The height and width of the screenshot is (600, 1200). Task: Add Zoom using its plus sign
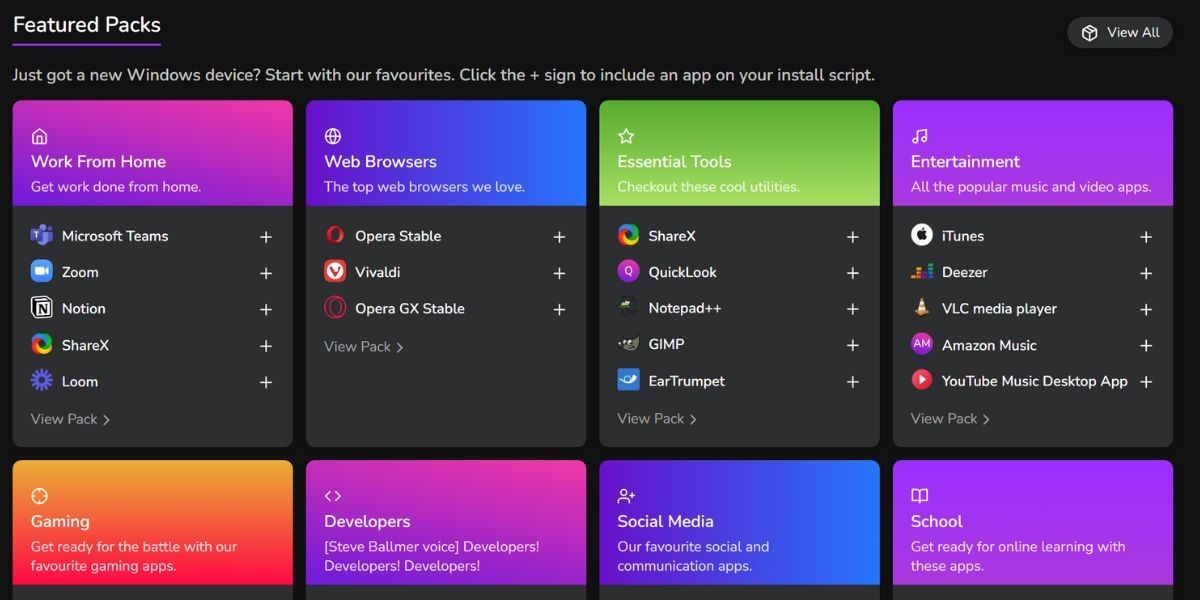[266, 273]
